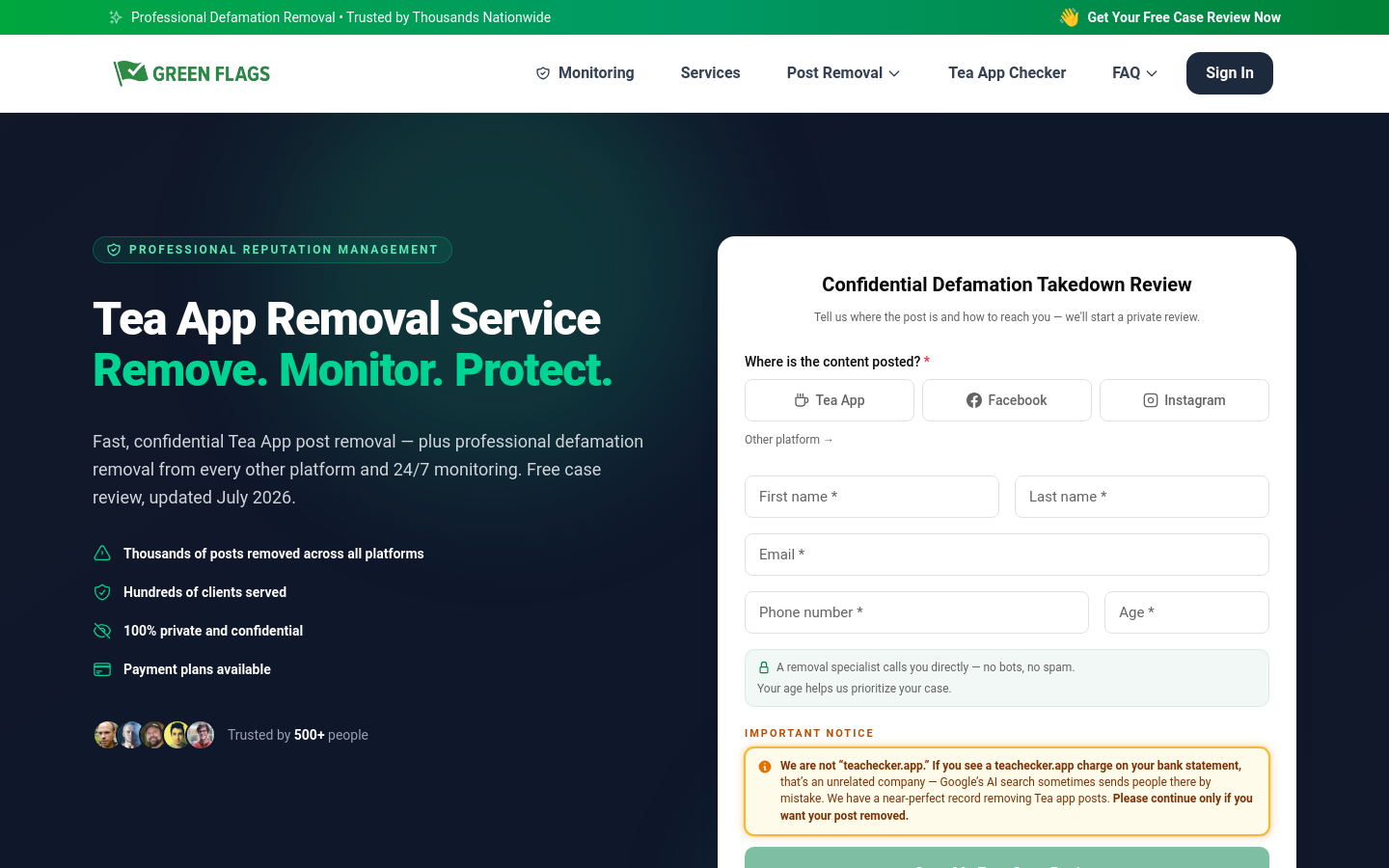Screen dimensions: 1389x868
Task: Click the 100% private and confidential text
Action: point(213,631)
